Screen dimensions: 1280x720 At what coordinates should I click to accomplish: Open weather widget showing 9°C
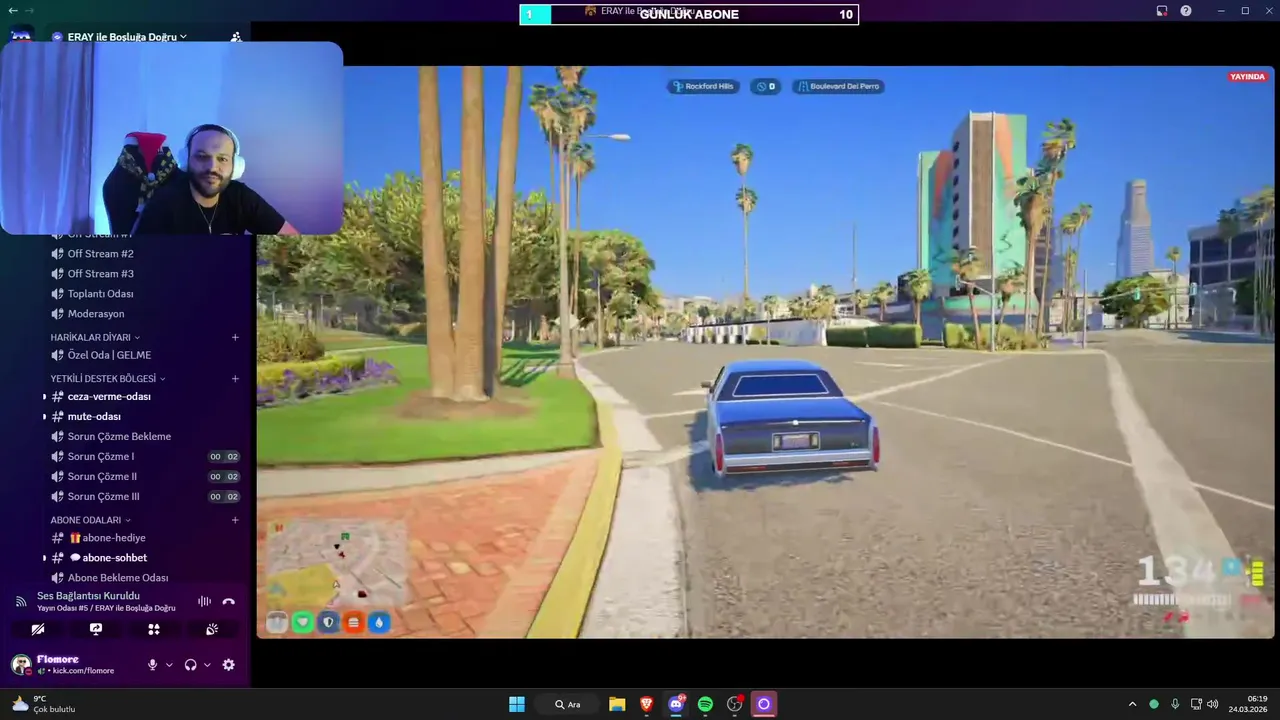tap(44, 704)
